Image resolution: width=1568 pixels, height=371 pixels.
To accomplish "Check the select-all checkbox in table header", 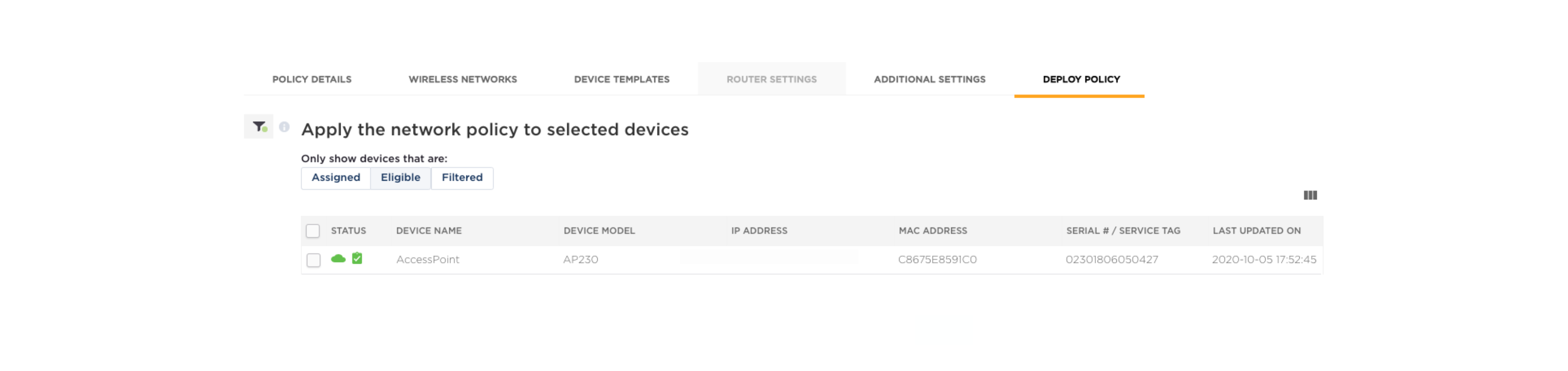I will tap(313, 231).
